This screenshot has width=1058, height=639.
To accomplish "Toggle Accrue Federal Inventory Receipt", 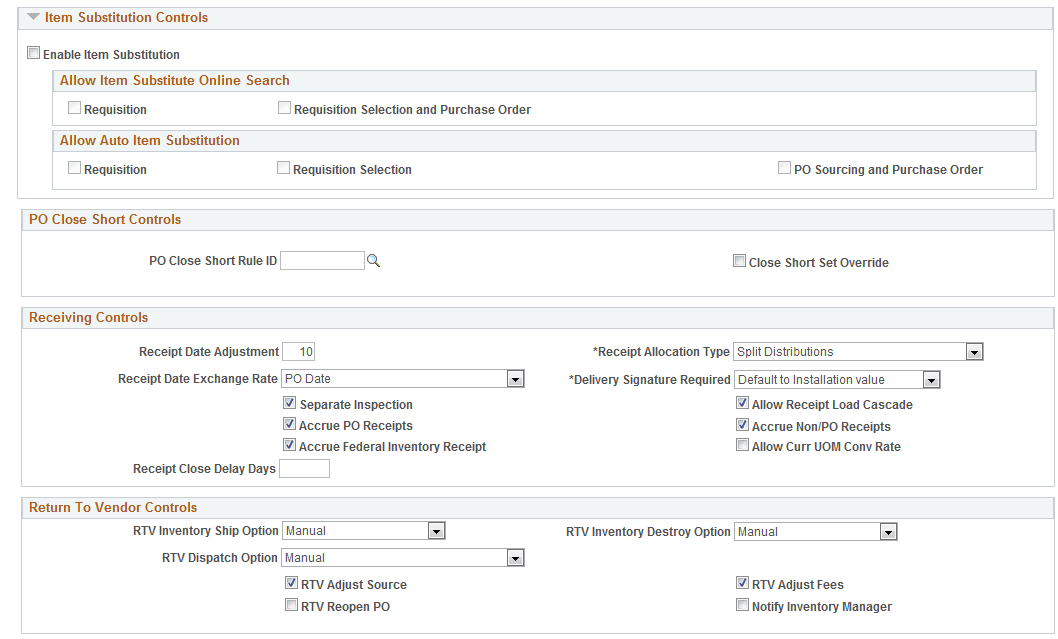I will click(x=289, y=445).
